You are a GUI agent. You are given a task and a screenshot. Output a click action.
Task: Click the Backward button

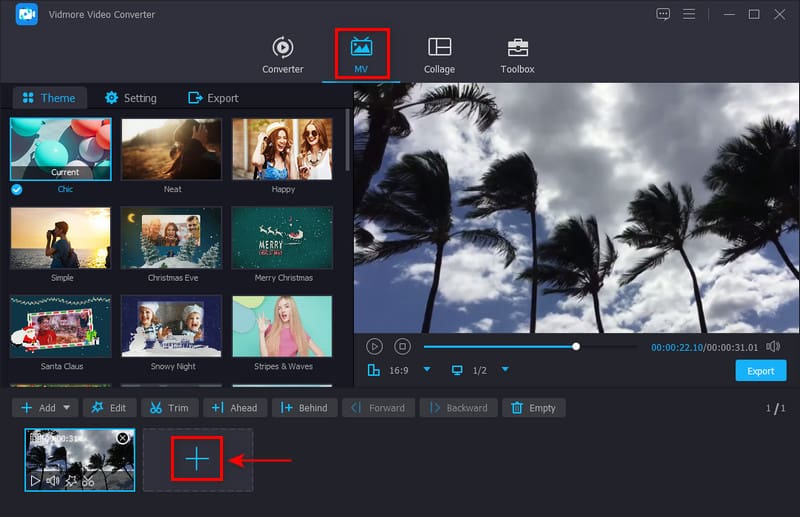click(x=458, y=408)
